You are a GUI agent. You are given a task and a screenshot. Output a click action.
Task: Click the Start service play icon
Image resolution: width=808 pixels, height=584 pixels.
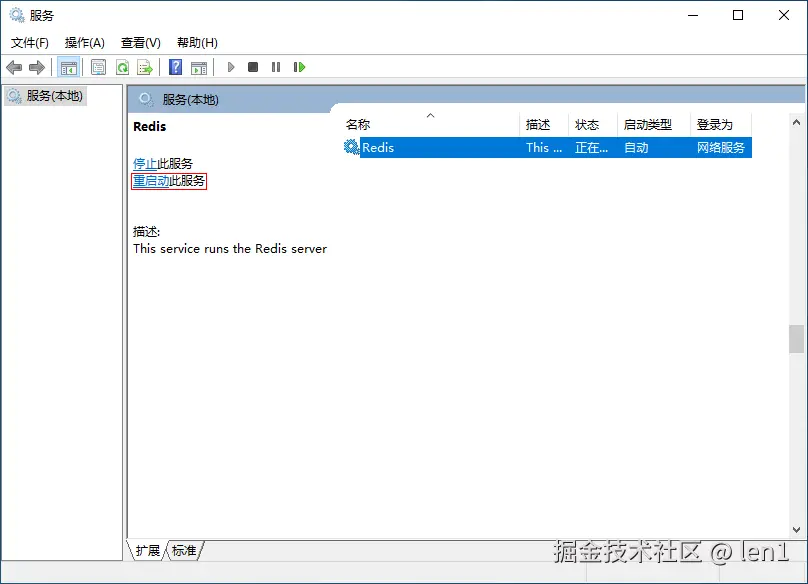pos(231,67)
